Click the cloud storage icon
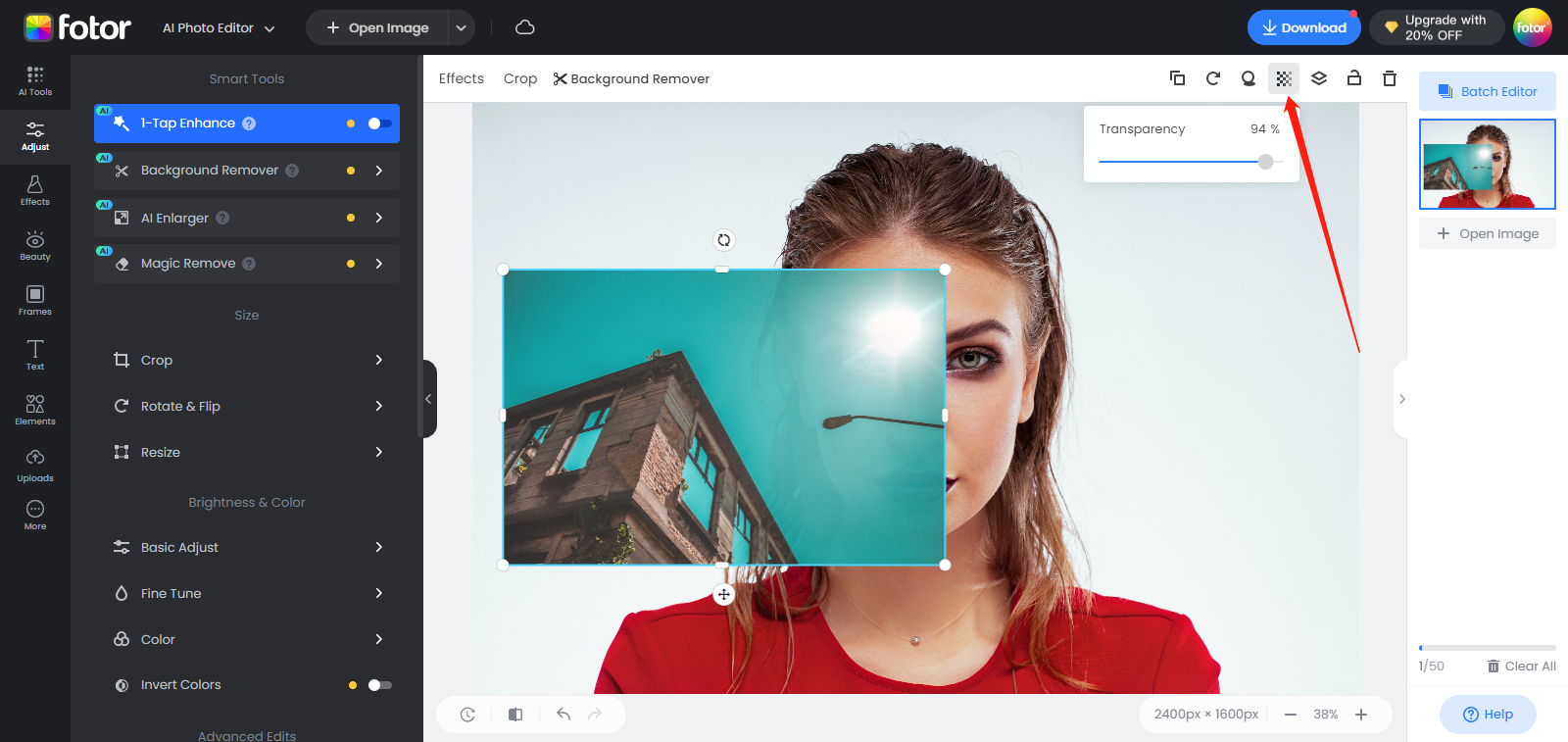Viewport: 1568px width, 742px height. coord(525,27)
